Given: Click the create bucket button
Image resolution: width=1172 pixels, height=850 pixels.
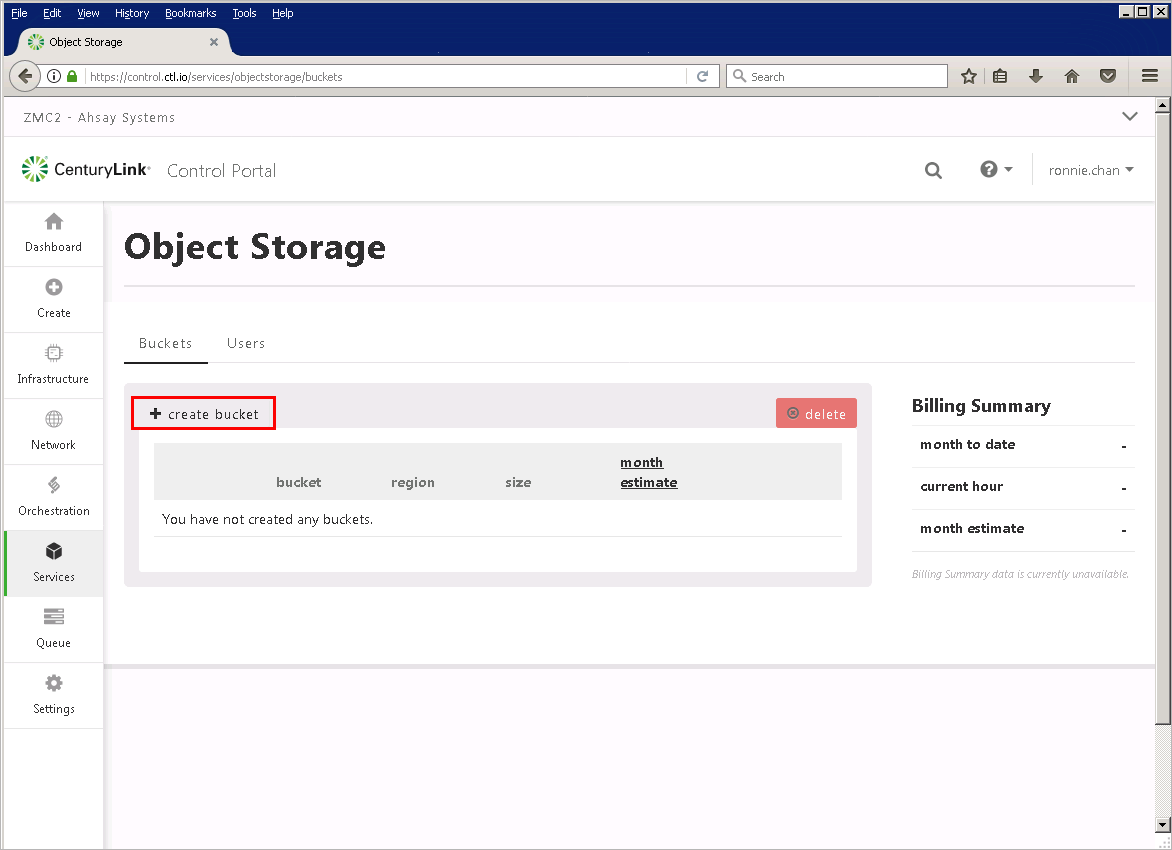Looking at the screenshot, I should pyautogui.click(x=204, y=413).
